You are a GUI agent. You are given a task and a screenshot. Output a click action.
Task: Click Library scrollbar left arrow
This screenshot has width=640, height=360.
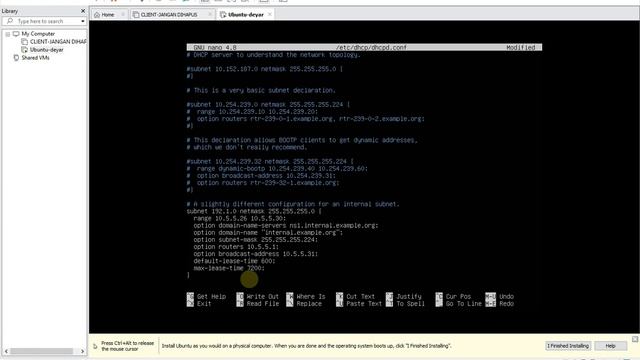point(6,351)
